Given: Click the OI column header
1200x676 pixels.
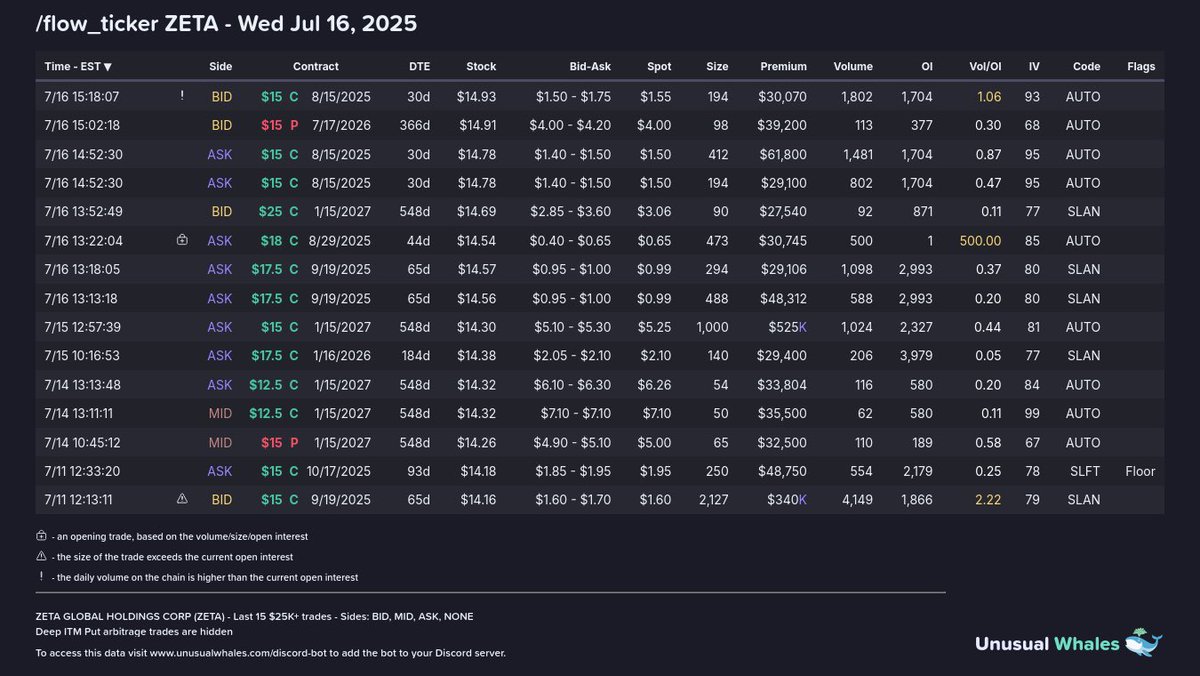Looking at the screenshot, I should (927, 67).
